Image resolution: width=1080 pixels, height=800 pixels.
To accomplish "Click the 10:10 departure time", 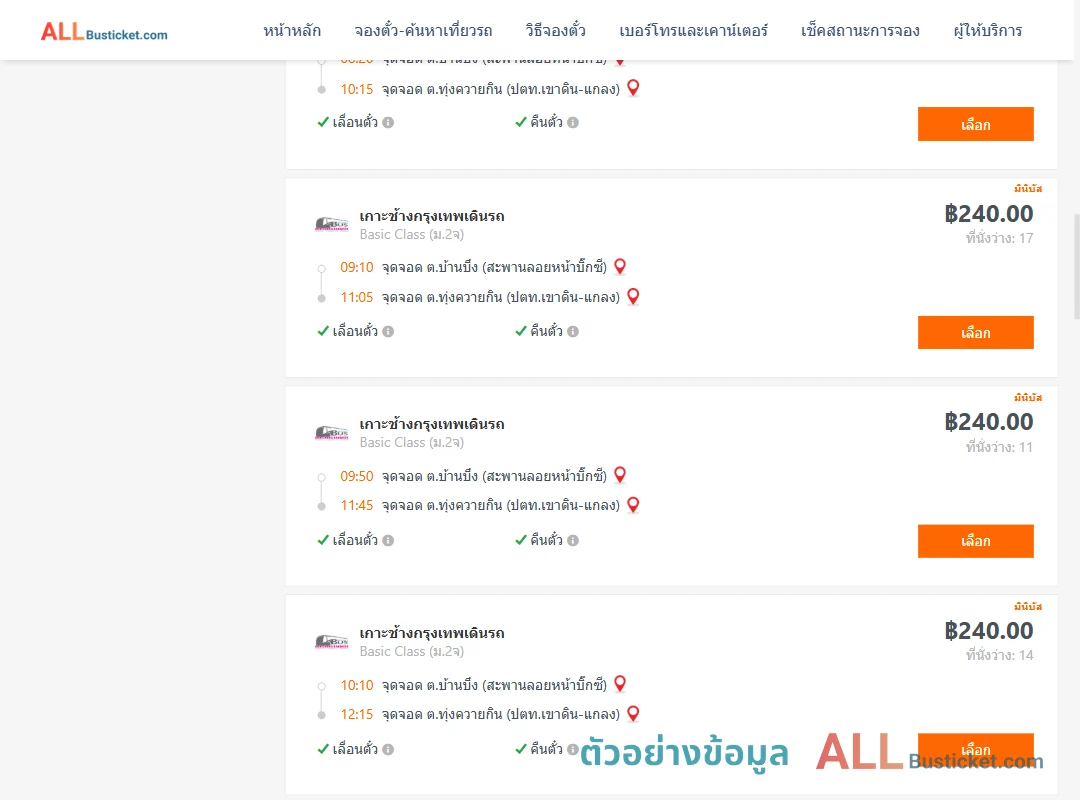I will [x=357, y=685].
